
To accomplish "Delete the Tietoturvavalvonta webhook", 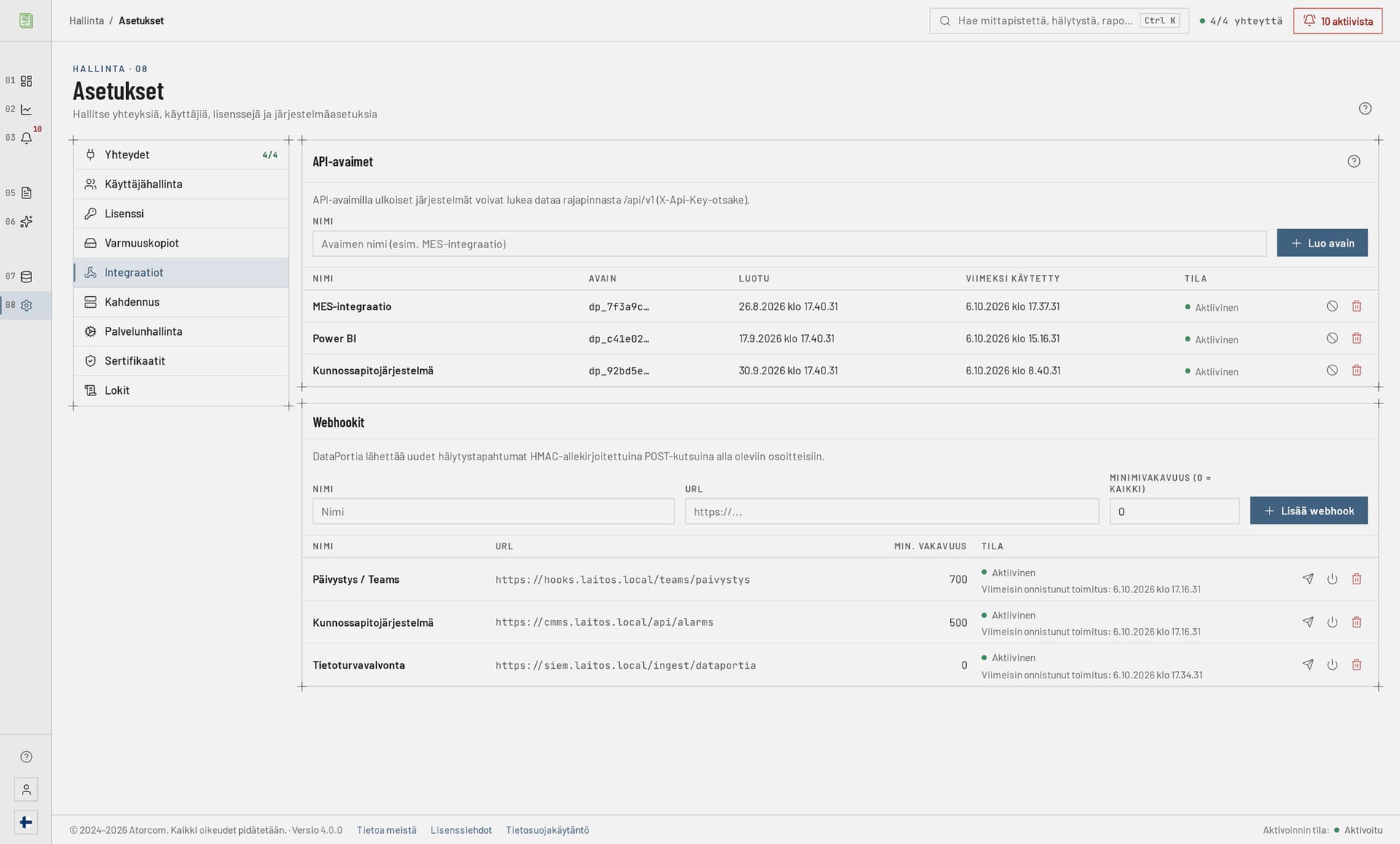I will tap(1356, 665).
